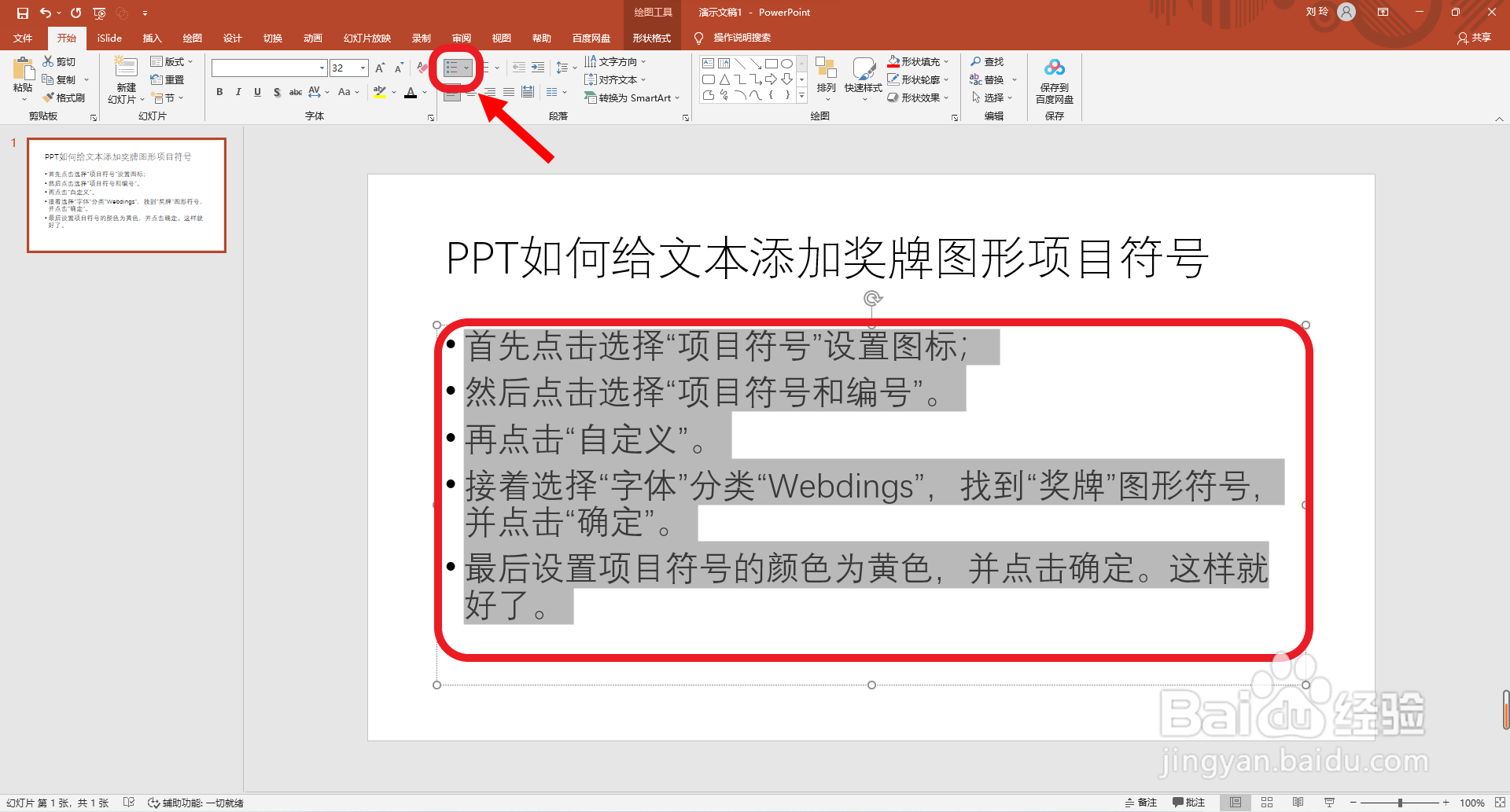
Task: Increase font size with large A
Action: point(381,68)
